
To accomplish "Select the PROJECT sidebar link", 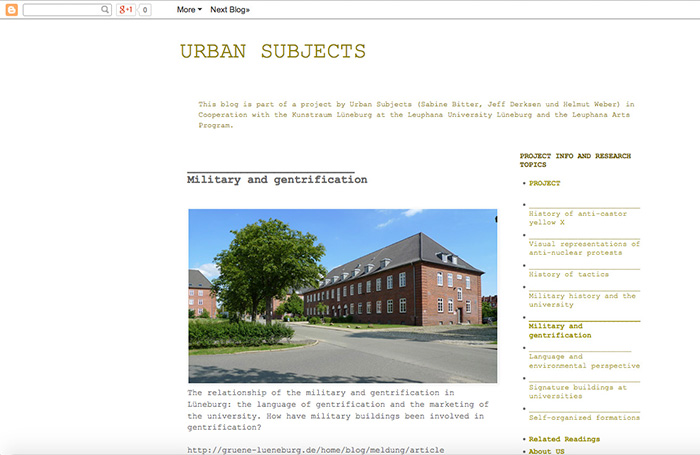I will tap(544, 183).
